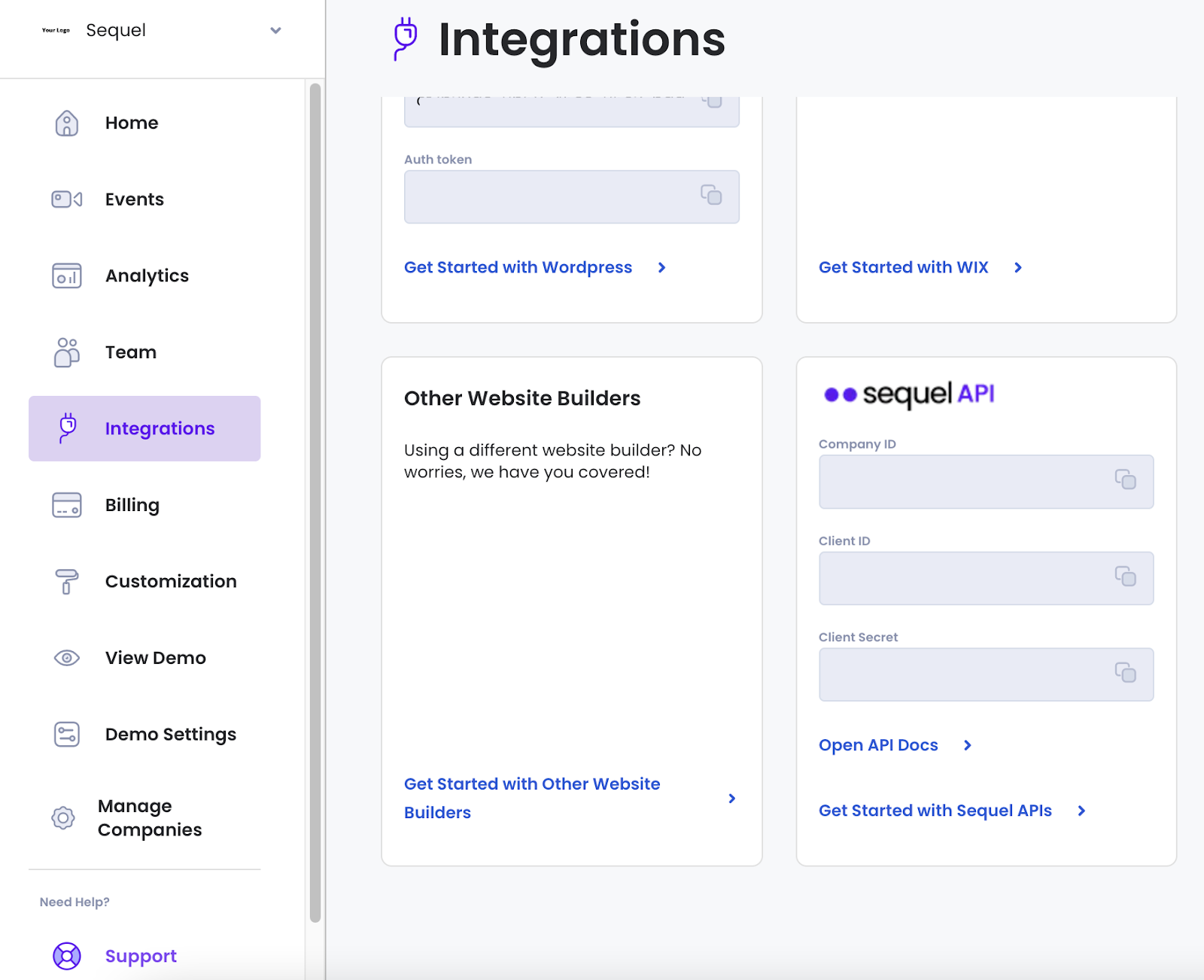Click the chevron beside Get Started with Sequel APIs
1204x980 pixels.
pyautogui.click(x=1081, y=811)
